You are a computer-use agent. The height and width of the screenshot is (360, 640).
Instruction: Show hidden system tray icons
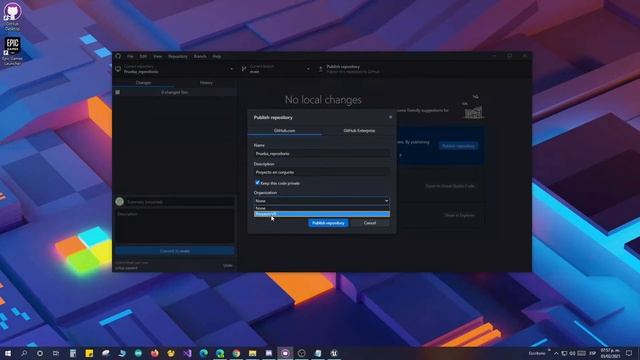pyautogui.click(x=556, y=353)
